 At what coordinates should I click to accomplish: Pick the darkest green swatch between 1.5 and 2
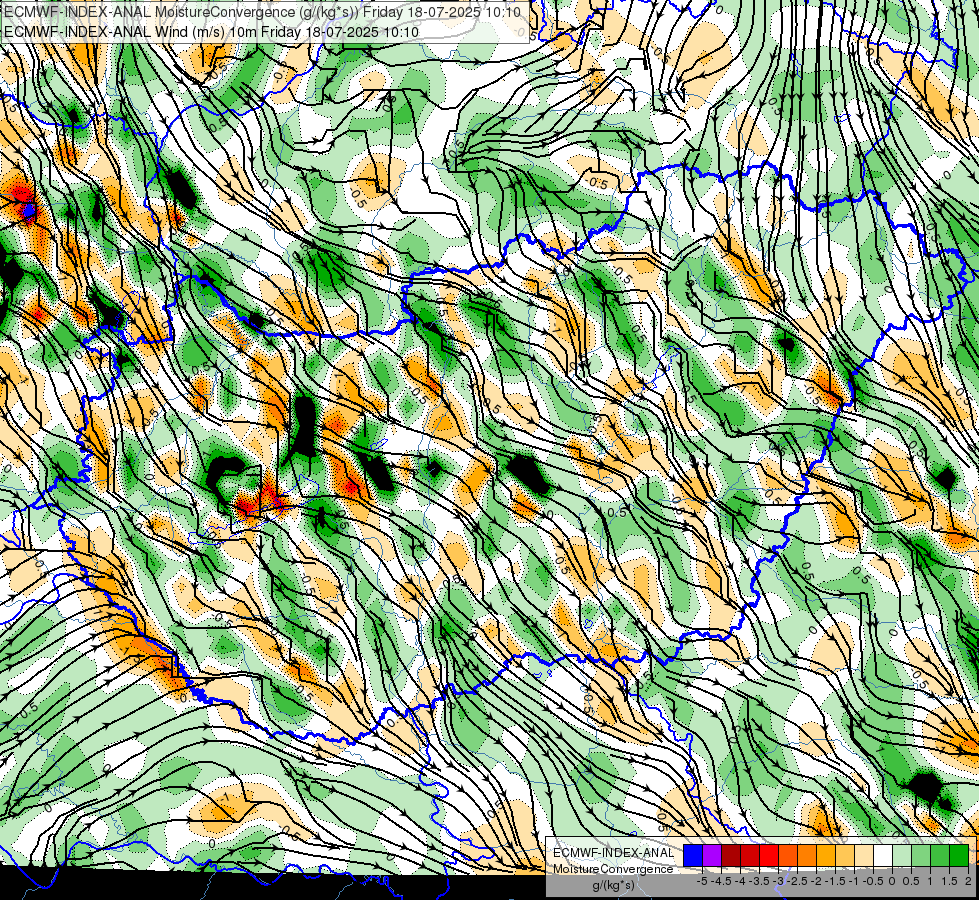pos(959,855)
